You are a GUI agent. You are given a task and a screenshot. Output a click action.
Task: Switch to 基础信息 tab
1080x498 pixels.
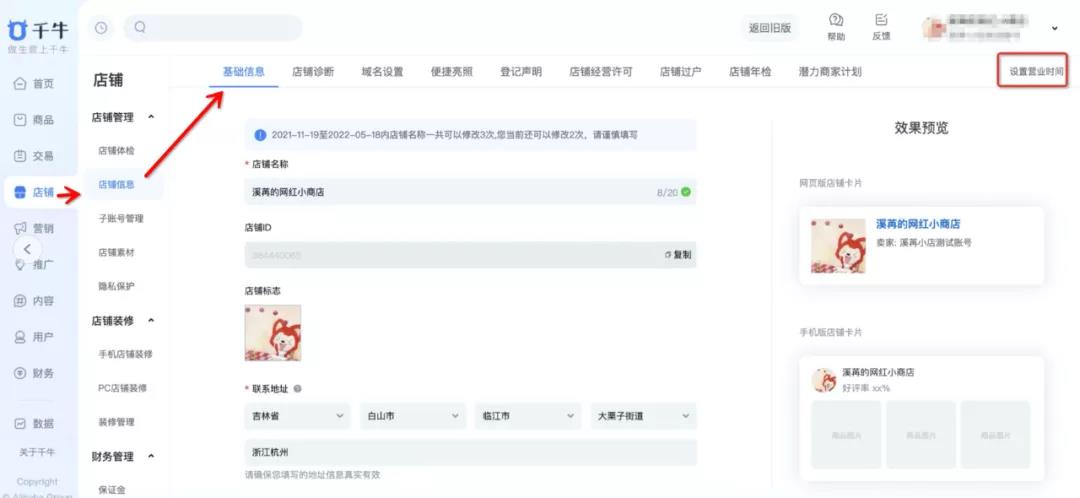coord(244,72)
